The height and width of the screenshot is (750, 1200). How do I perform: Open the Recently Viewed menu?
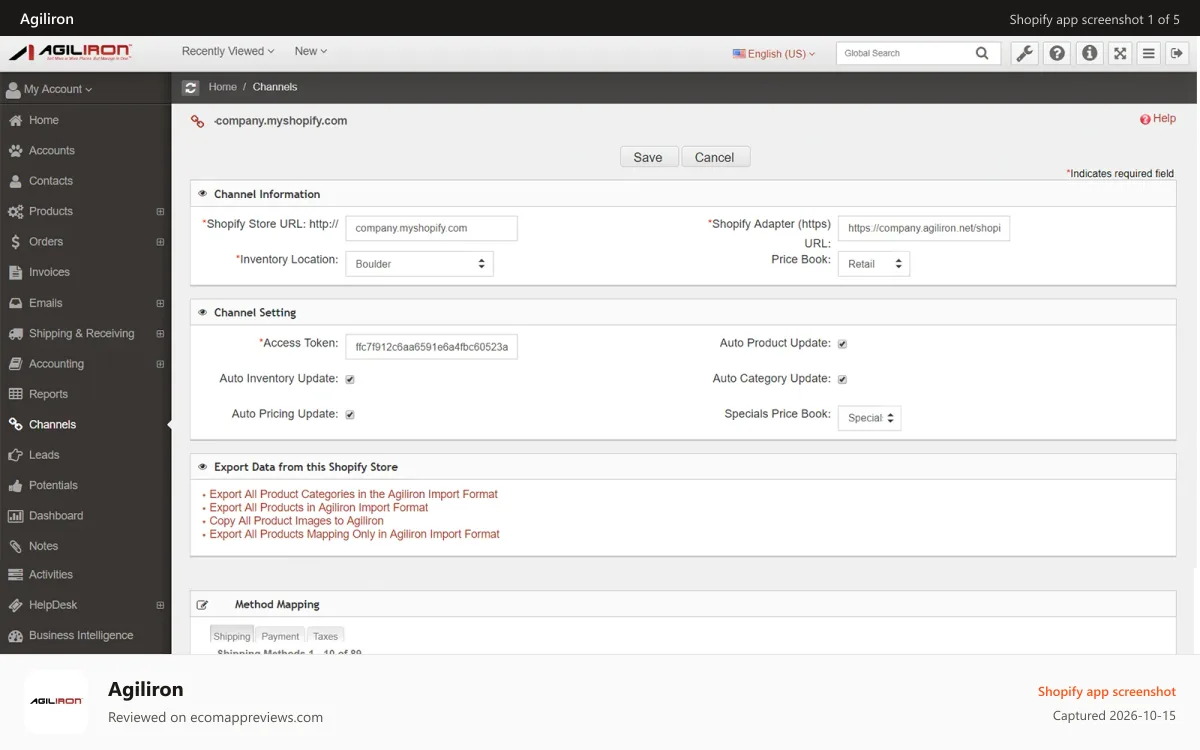point(229,51)
